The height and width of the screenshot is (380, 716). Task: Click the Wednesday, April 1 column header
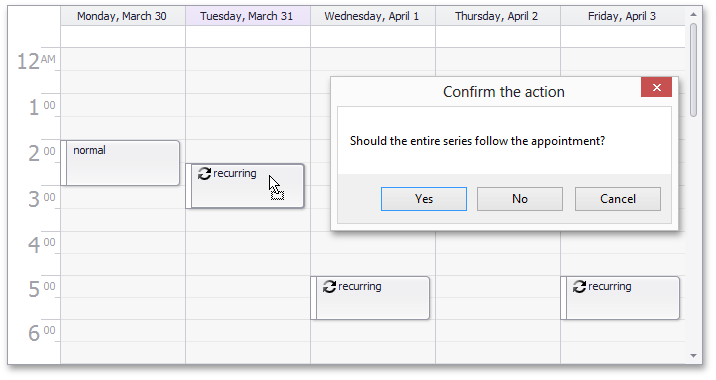click(x=373, y=16)
